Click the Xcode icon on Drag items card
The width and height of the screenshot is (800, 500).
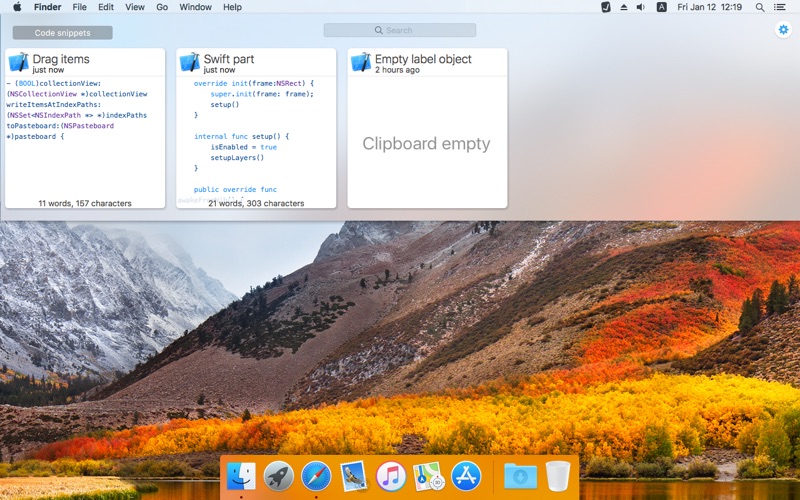click(18, 62)
